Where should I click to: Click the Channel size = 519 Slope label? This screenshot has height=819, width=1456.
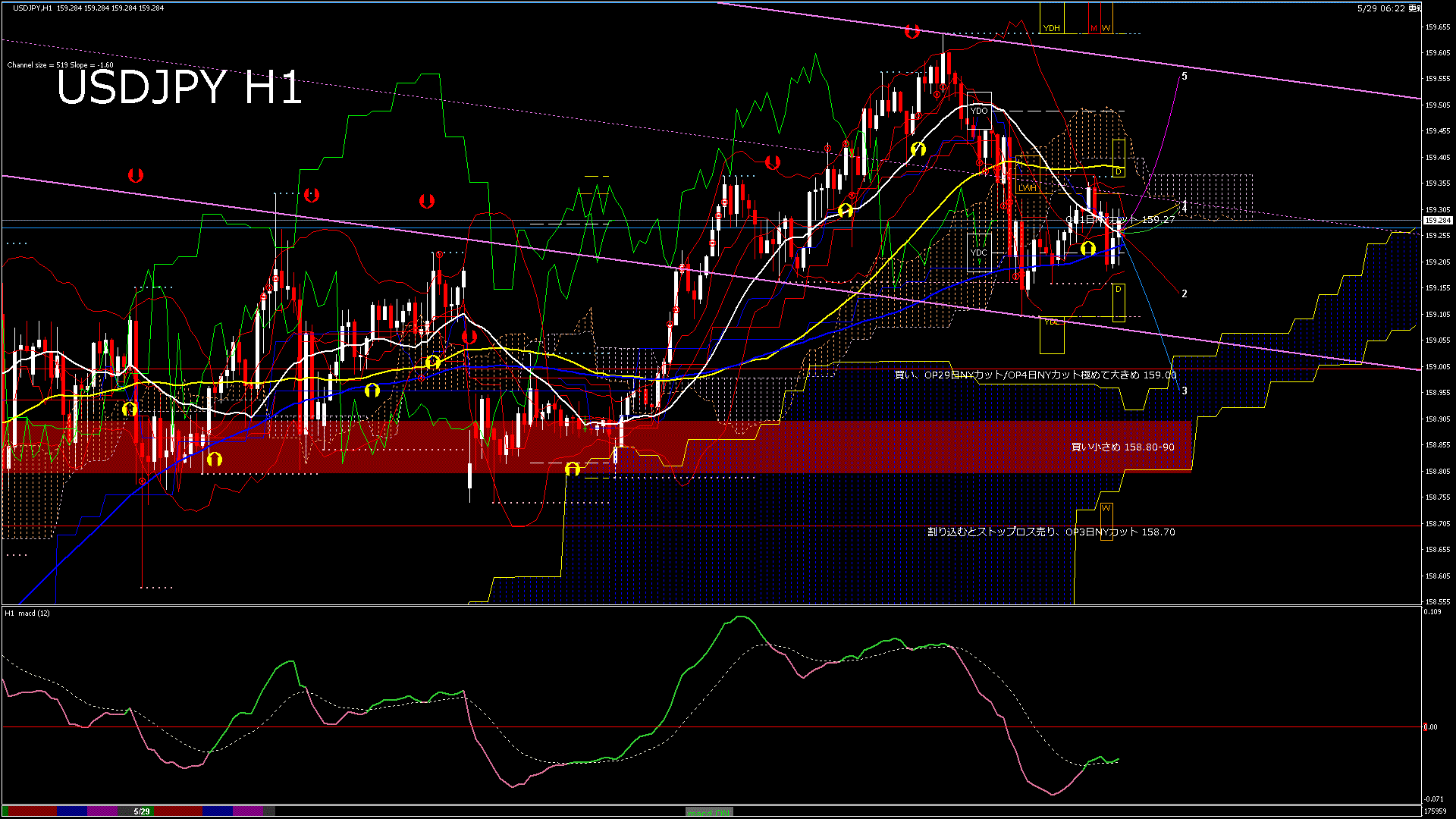point(61,65)
